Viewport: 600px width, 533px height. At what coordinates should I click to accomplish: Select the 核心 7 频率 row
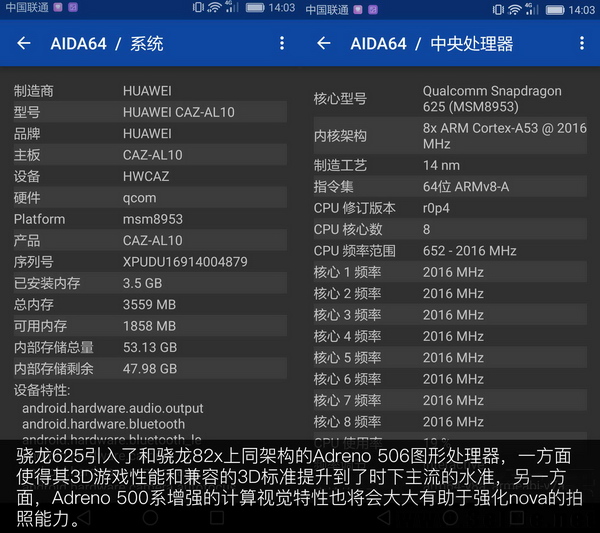point(450,401)
